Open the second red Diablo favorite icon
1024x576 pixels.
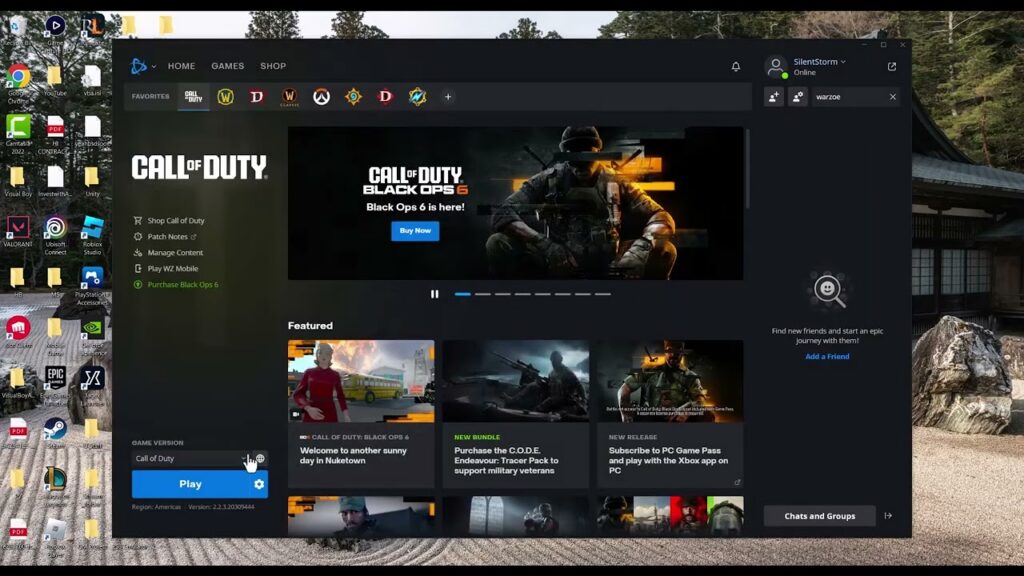click(385, 97)
